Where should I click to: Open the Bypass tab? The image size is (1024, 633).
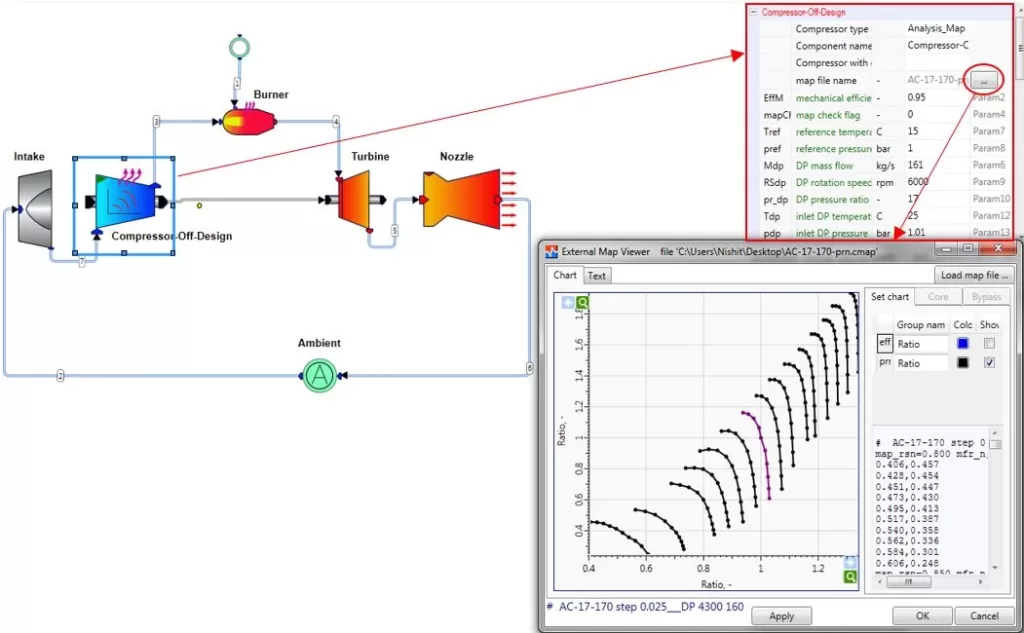(986, 297)
